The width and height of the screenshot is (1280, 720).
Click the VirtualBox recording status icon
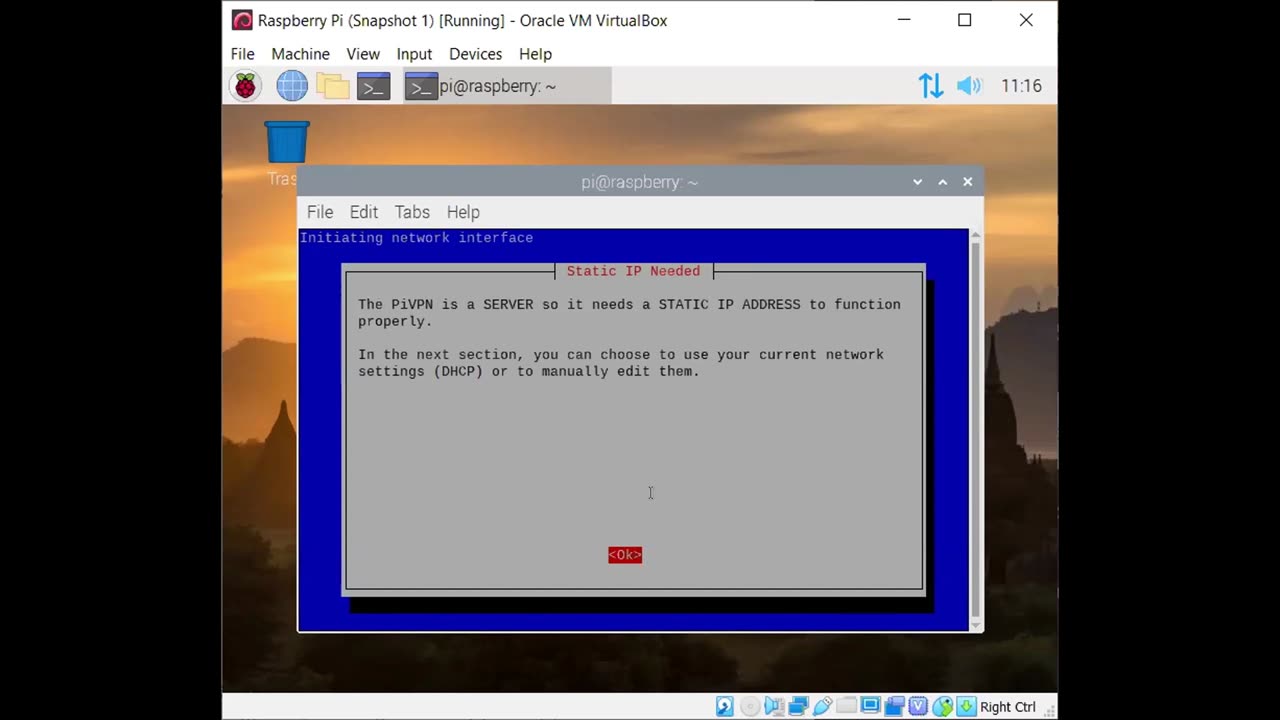pyautogui.click(x=894, y=707)
